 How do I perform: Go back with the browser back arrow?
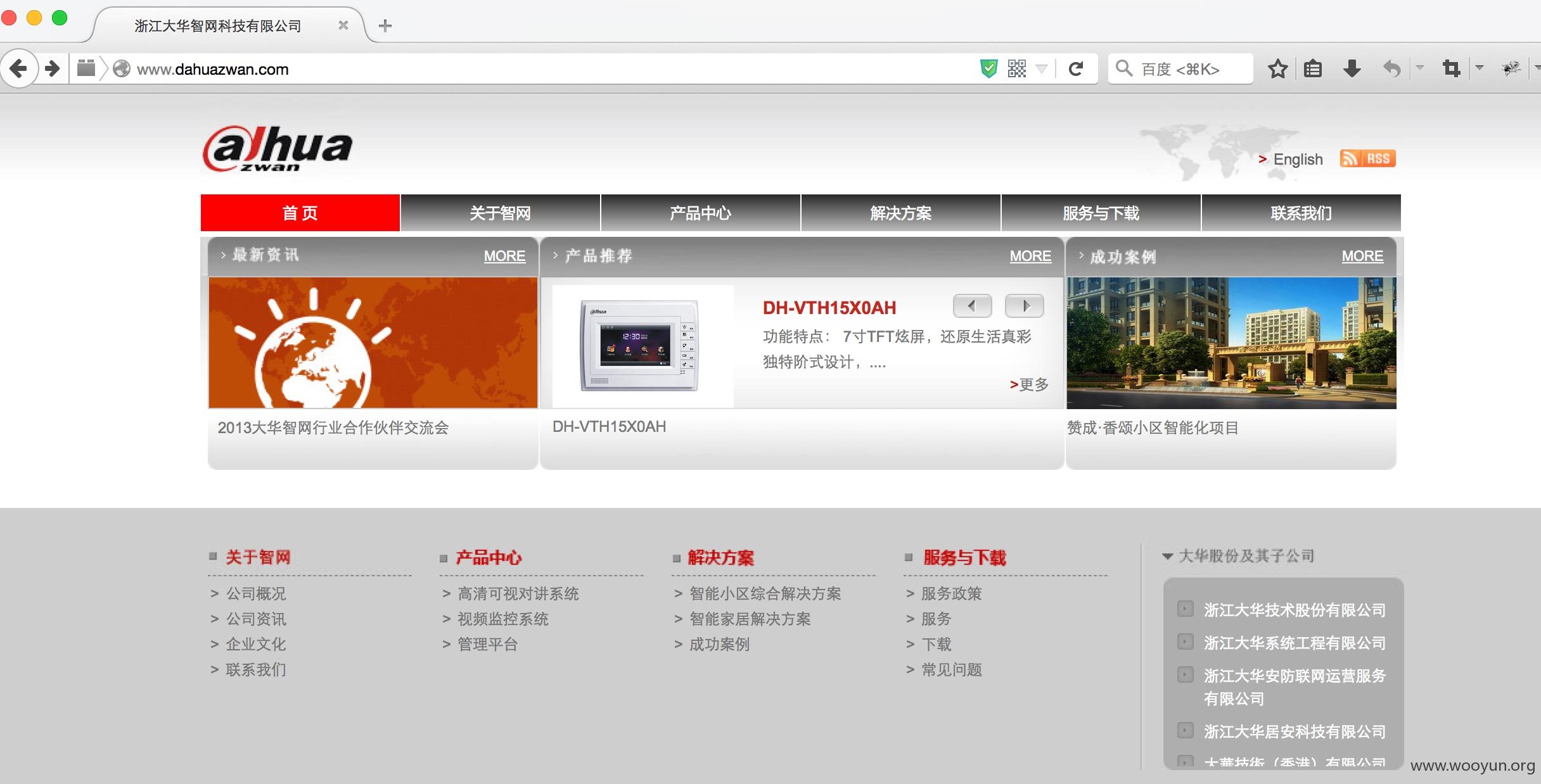coord(18,68)
